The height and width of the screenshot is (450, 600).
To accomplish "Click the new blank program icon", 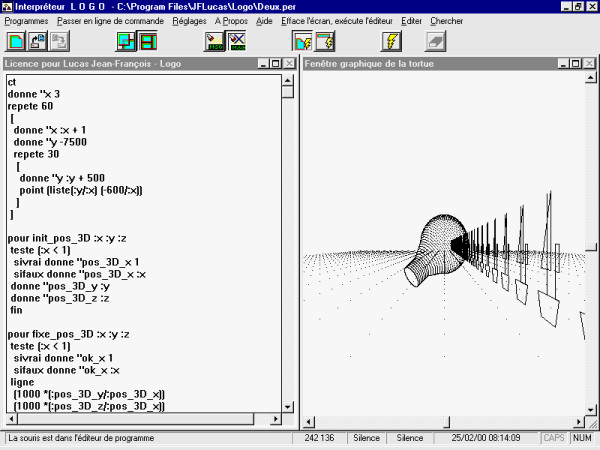I will click(x=17, y=42).
